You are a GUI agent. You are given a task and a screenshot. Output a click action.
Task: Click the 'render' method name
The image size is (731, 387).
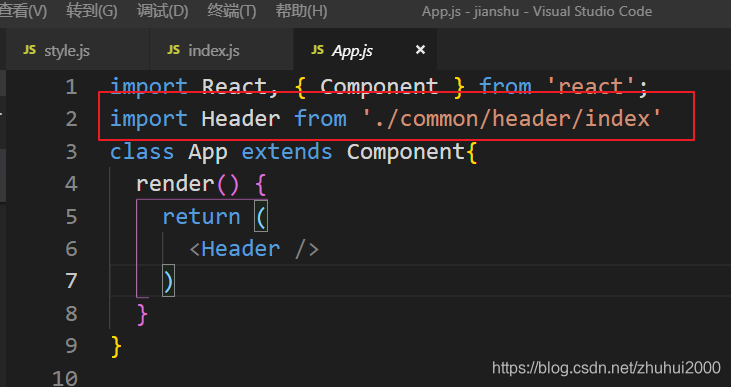[175, 184]
